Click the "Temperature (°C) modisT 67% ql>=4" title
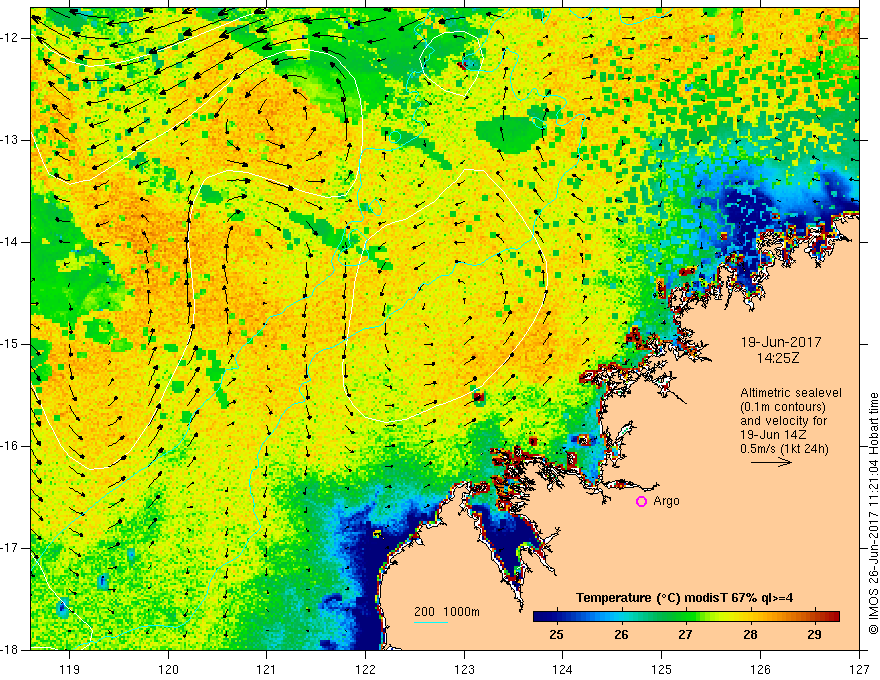This screenshot has height=680, width=880. click(x=684, y=598)
